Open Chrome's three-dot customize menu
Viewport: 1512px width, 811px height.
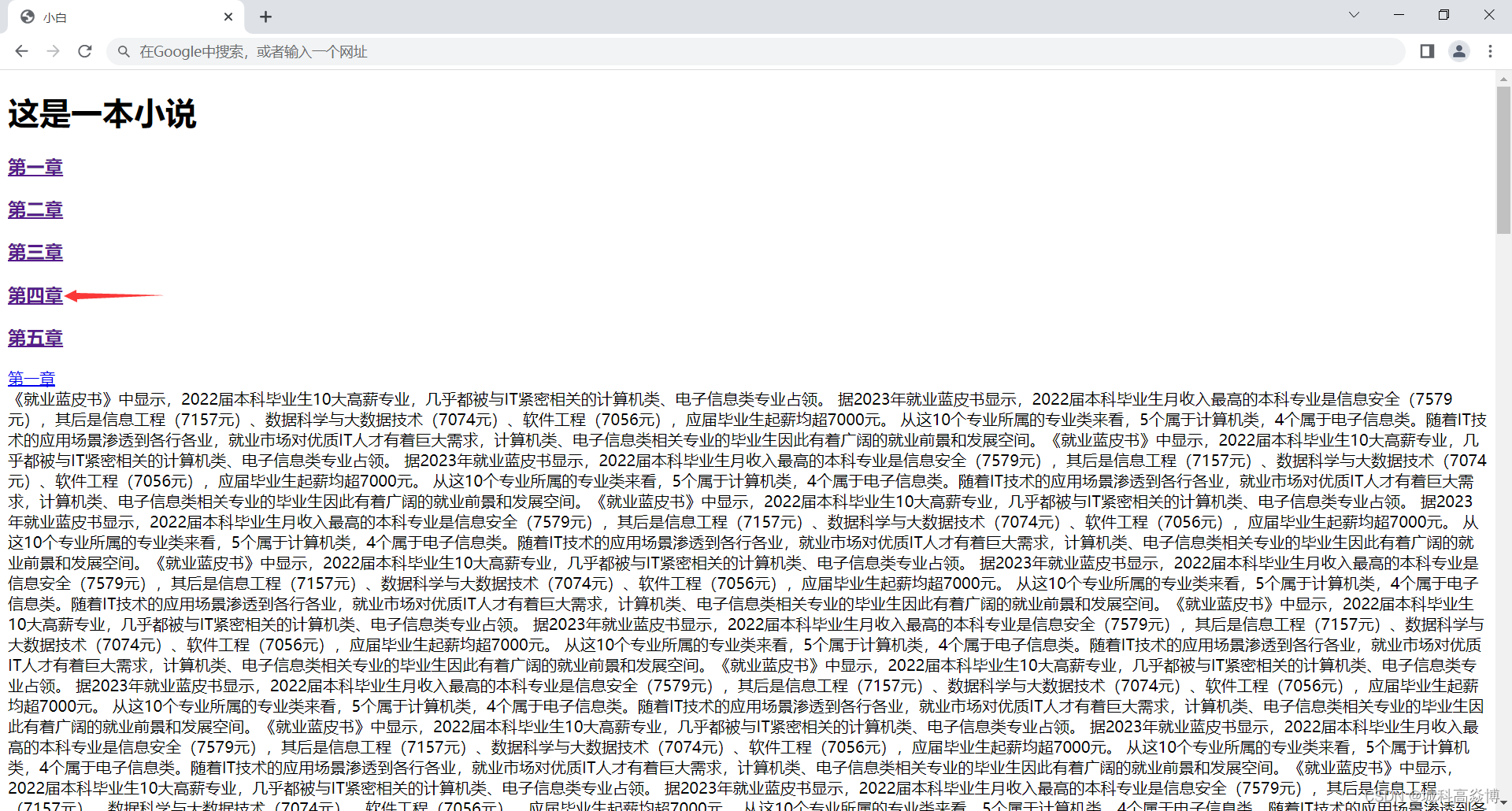1490,51
